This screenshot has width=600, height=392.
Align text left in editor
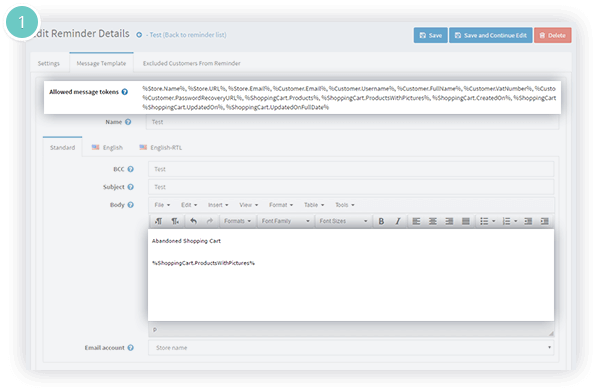coord(416,221)
